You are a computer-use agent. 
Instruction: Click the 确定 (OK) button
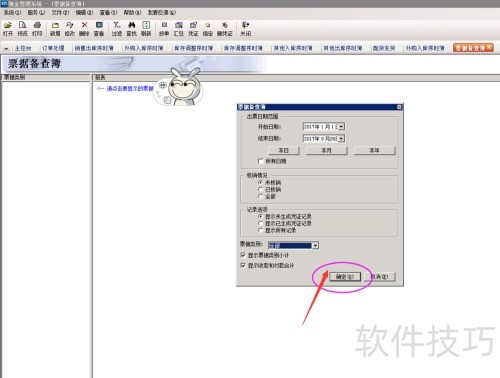point(345,277)
